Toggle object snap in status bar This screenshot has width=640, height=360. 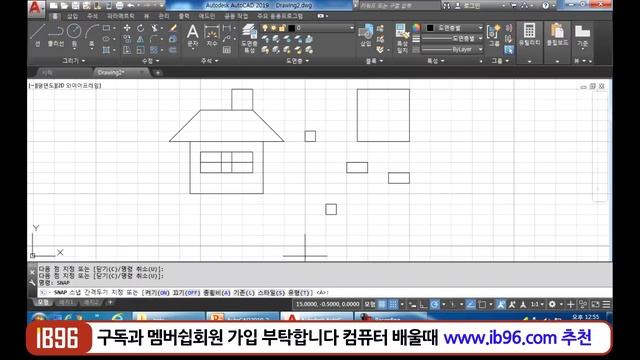click(482, 304)
